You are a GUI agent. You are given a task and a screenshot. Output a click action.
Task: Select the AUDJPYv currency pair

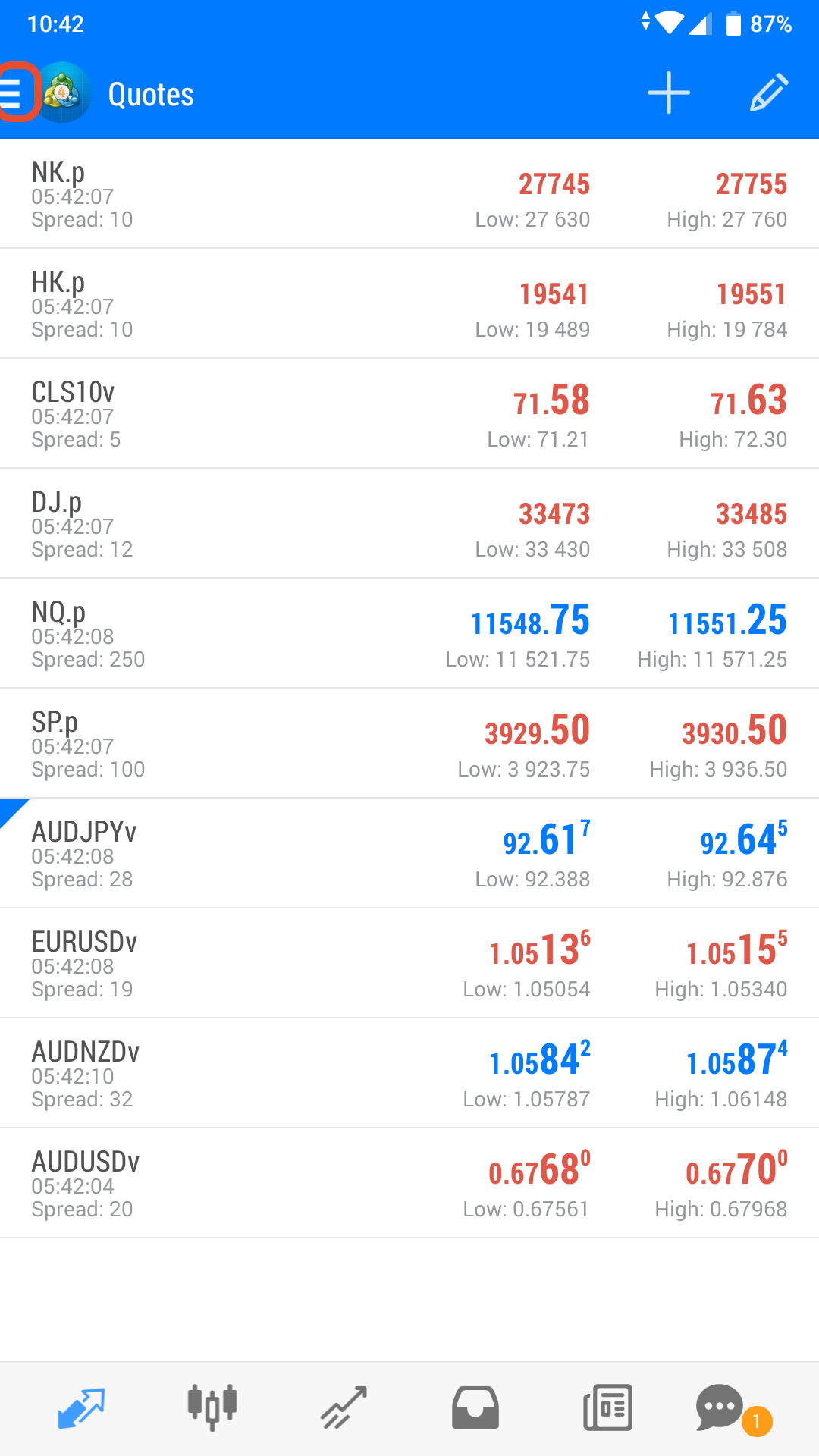(409, 853)
